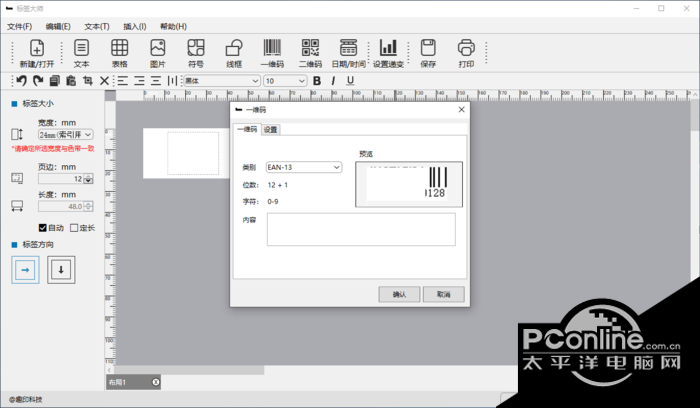The height and width of the screenshot is (408, 700).
Task: Open the 符号 symbol tool
Action: coord(196,54)
